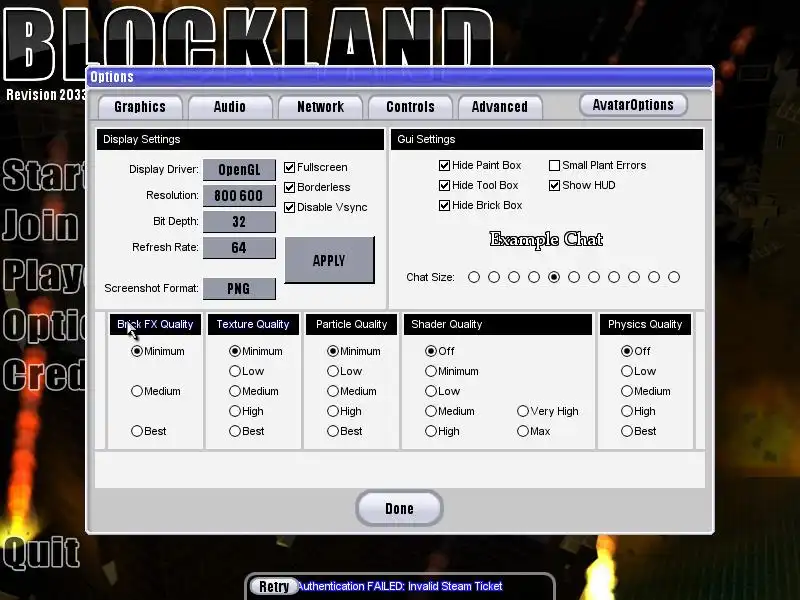The image size is (800, 600).
Task: Set Brick FX Quality to Medium
Action: pyautogui.click(x=137, y=391)
